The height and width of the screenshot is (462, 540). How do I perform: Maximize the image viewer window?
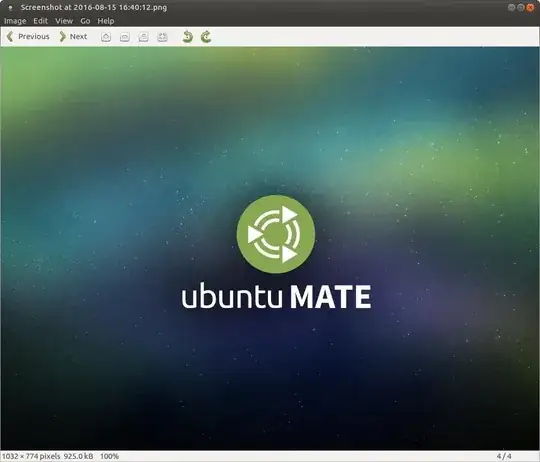521,7
